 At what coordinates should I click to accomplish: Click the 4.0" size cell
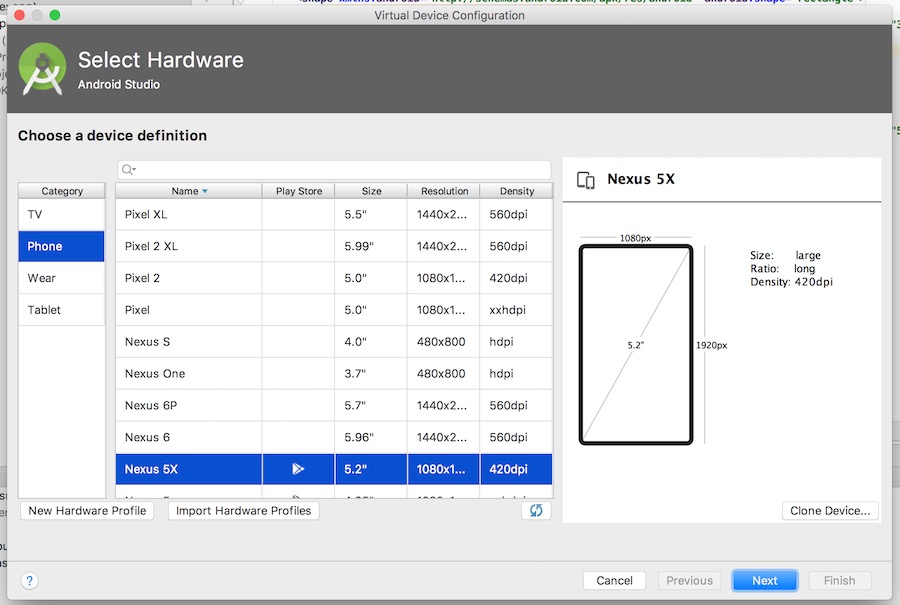click(x=371, y=342)
